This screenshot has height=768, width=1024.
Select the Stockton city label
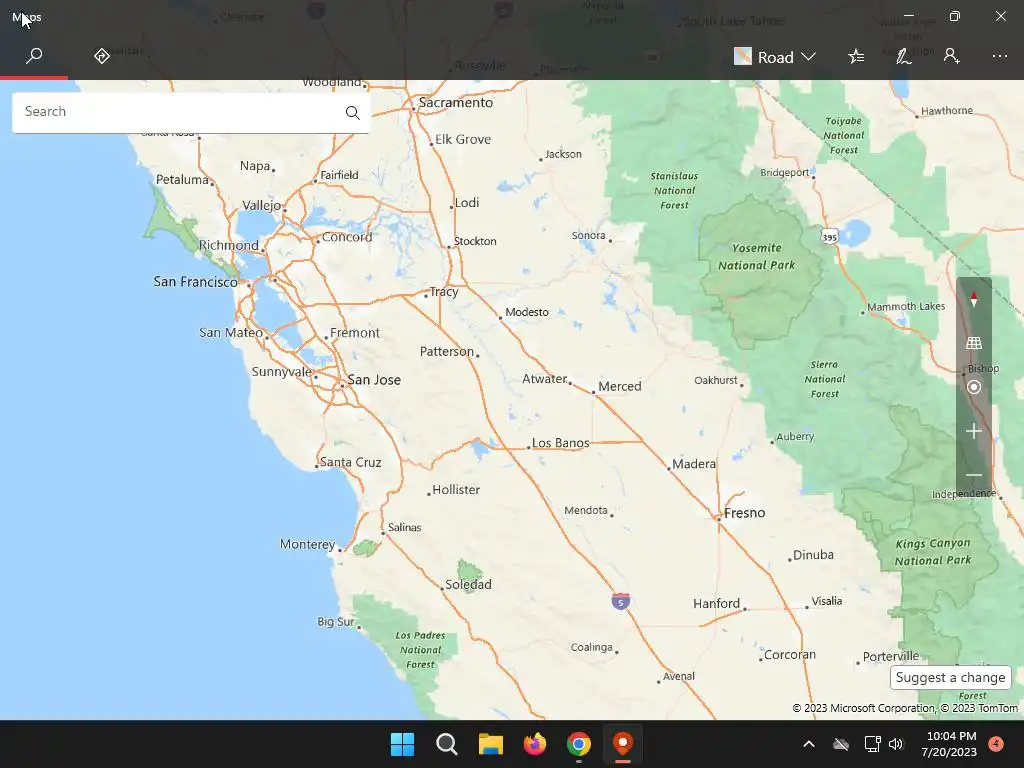click(x=475, y=241)
